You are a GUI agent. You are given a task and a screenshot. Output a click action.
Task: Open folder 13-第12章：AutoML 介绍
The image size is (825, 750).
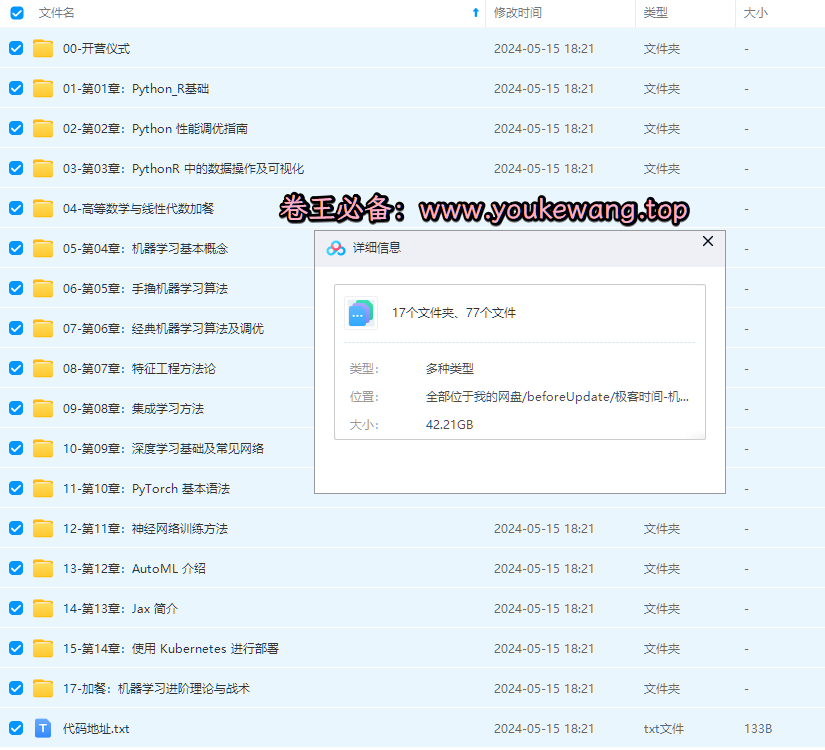[x=134, y=568]
